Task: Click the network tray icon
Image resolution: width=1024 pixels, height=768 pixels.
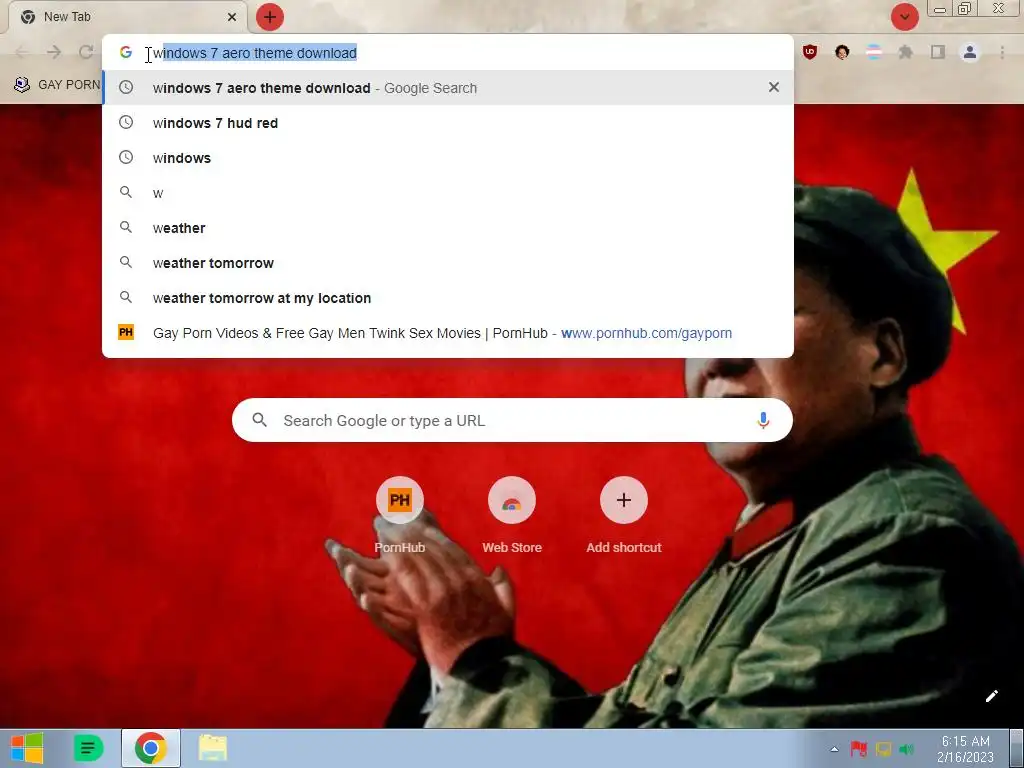Action: [883, 749]
